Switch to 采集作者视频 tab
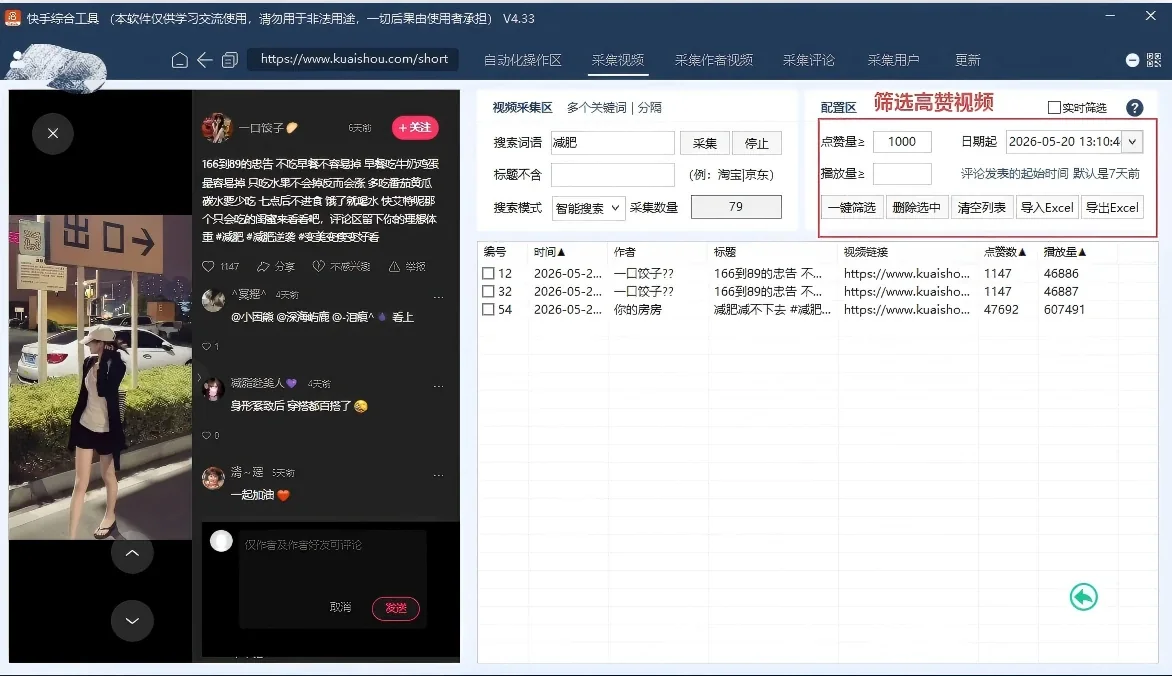The width and height of the screenshot is (1172, 676). click(x=713, y=60)
